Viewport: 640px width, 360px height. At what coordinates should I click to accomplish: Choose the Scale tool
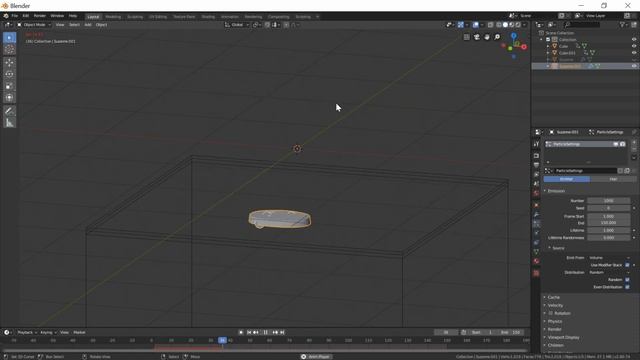coord(9,86)
